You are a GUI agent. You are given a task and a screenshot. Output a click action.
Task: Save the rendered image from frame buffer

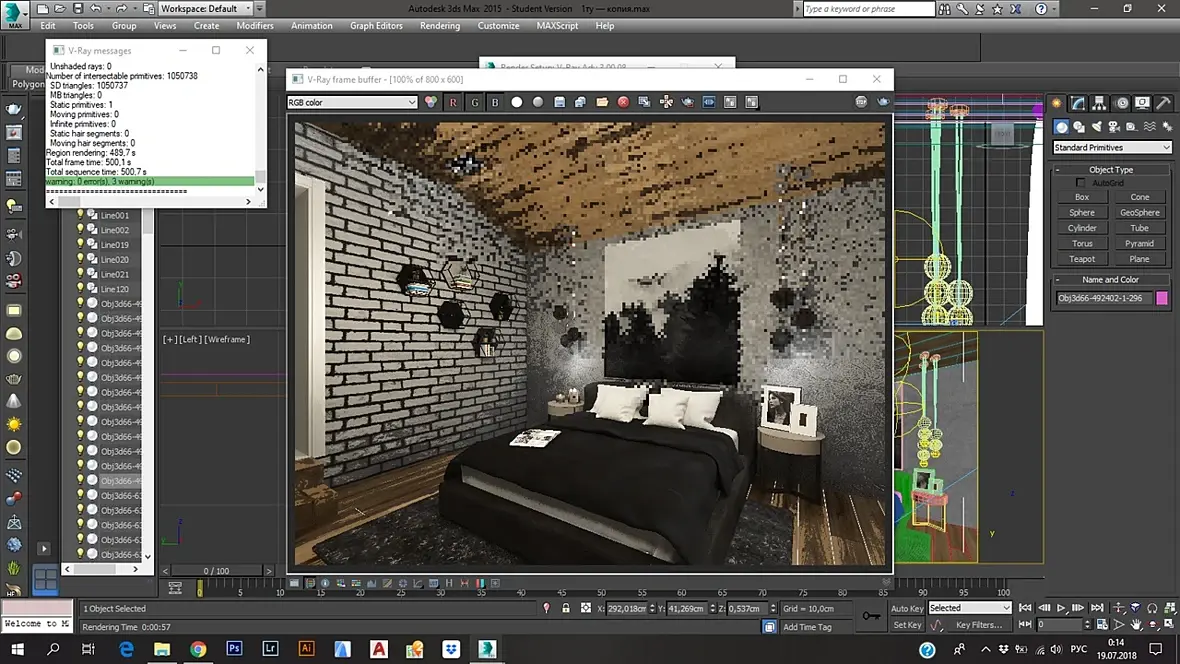559,102
